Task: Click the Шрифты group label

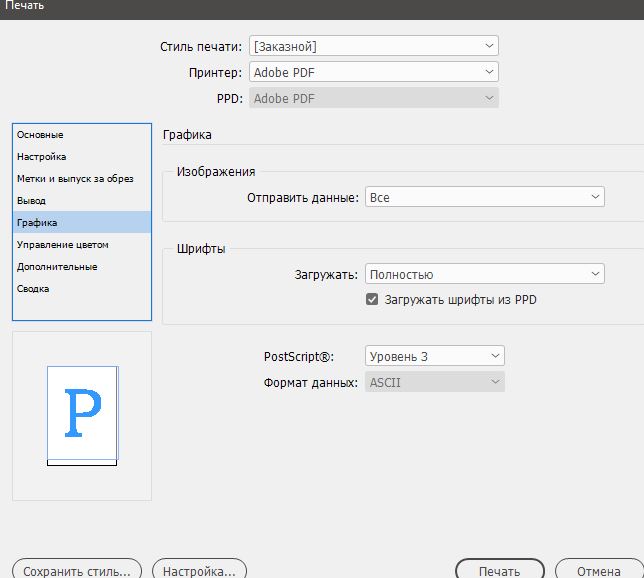Action: pyautogui.click(x=201, y=249)
